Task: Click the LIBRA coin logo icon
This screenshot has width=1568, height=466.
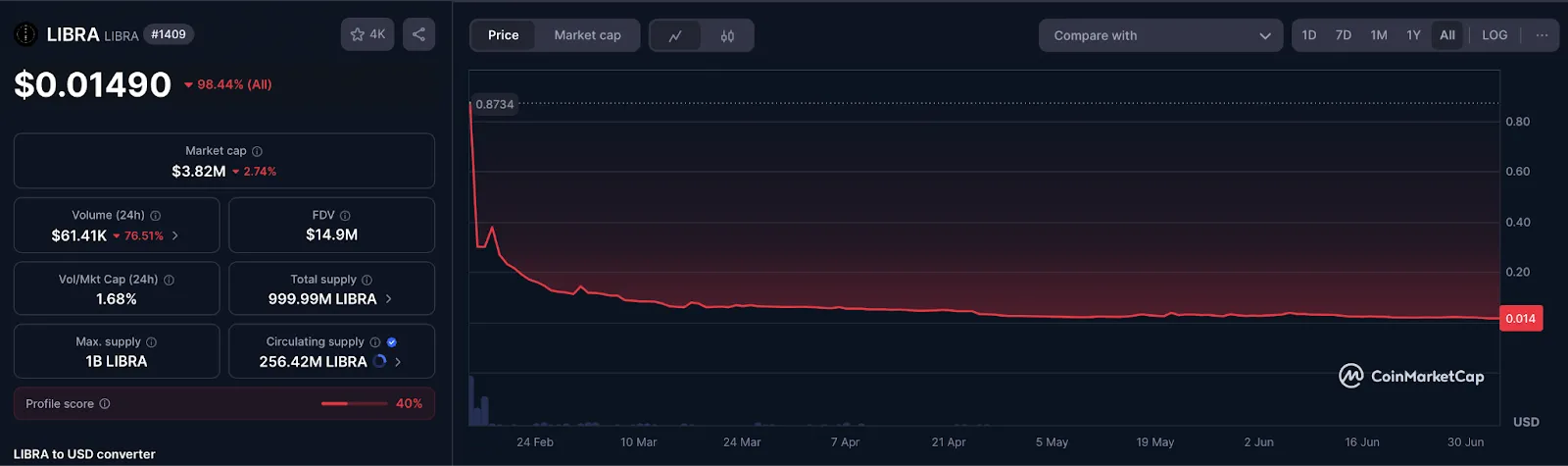Action: [x=24, y=34]
